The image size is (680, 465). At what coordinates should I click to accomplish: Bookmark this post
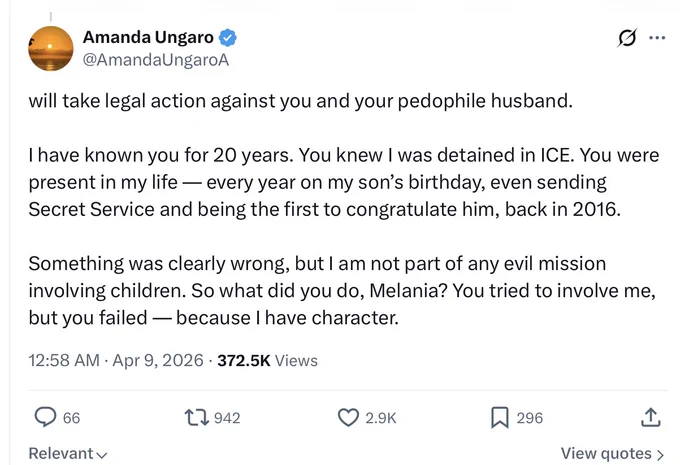click(x=500, y=418)
